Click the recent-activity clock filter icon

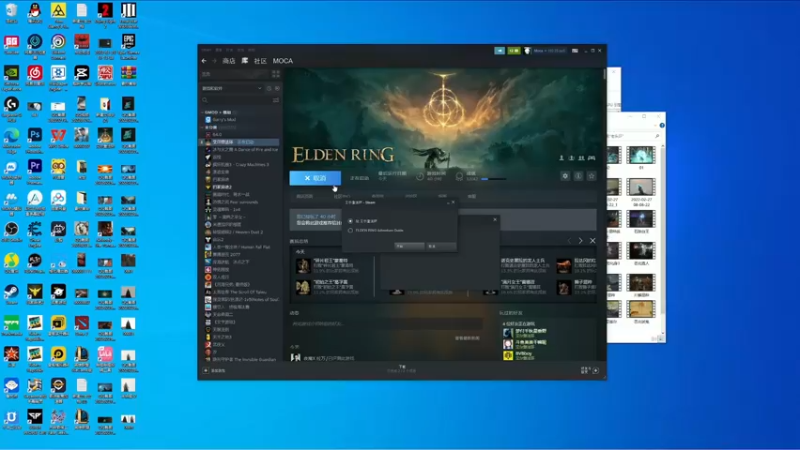(x=269, y=88)
